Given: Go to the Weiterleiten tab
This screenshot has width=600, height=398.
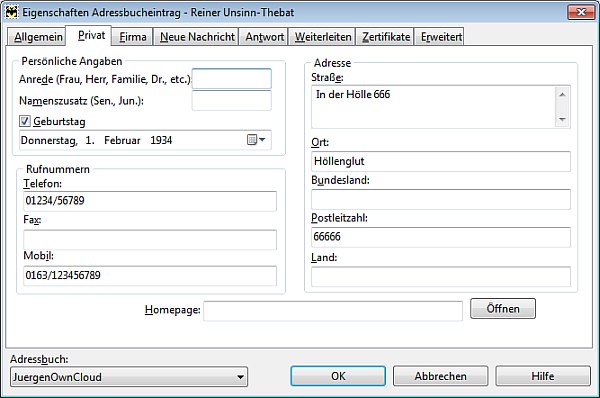Looking at the screenshot, I should tap(322, 37).
